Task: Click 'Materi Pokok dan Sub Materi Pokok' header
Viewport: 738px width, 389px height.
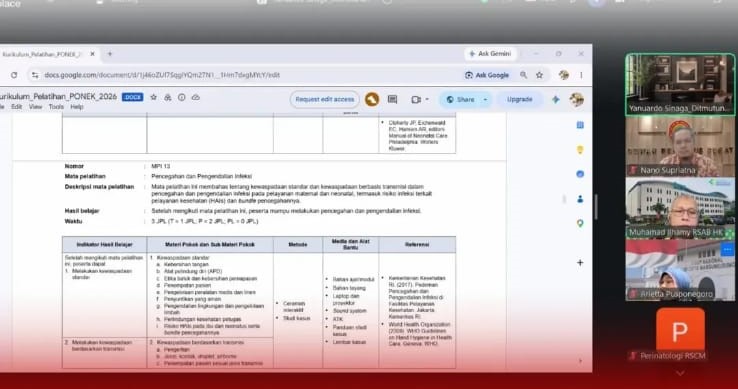Action: pos(210,244)
